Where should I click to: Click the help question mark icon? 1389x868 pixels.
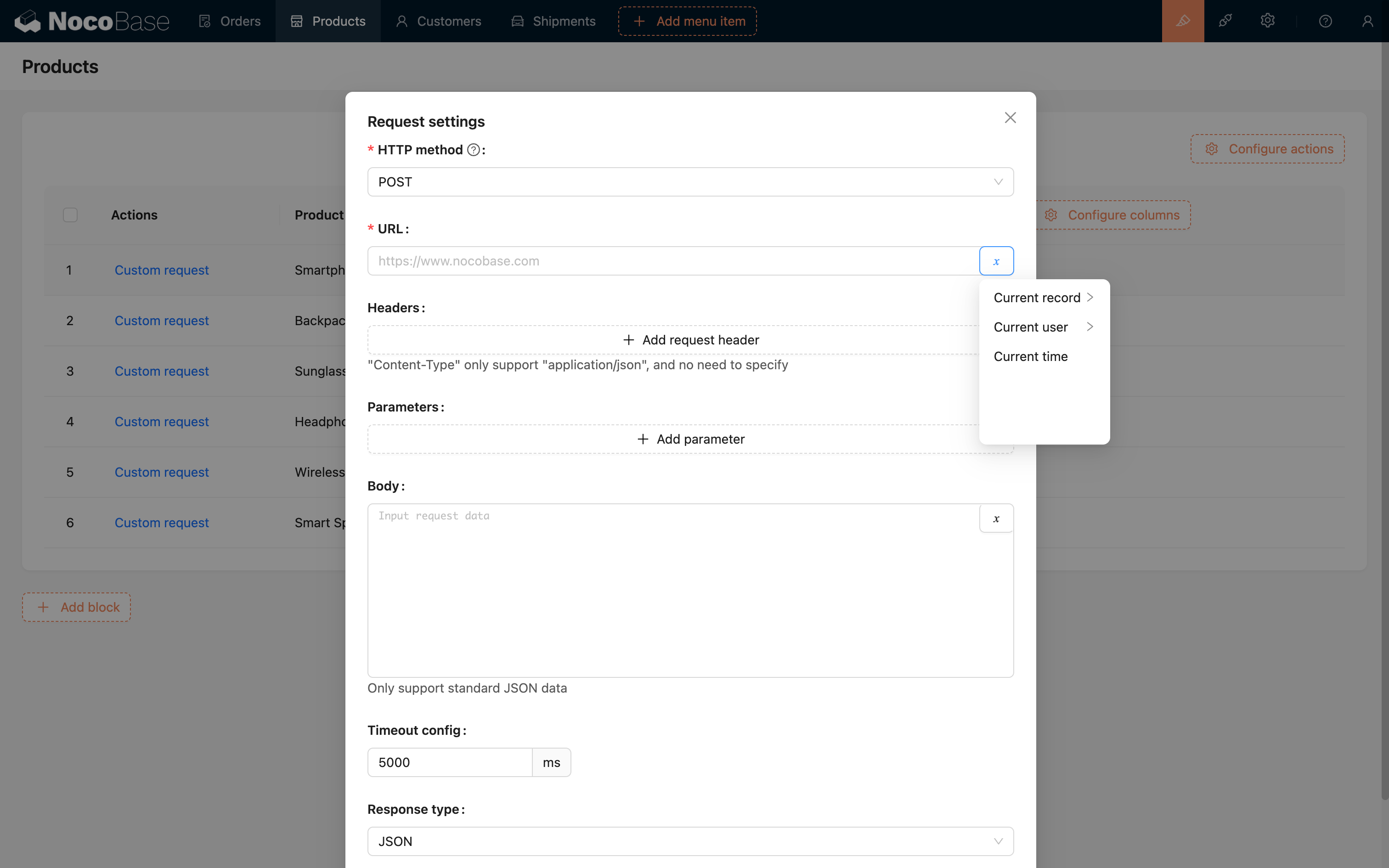coord(1325,21)
